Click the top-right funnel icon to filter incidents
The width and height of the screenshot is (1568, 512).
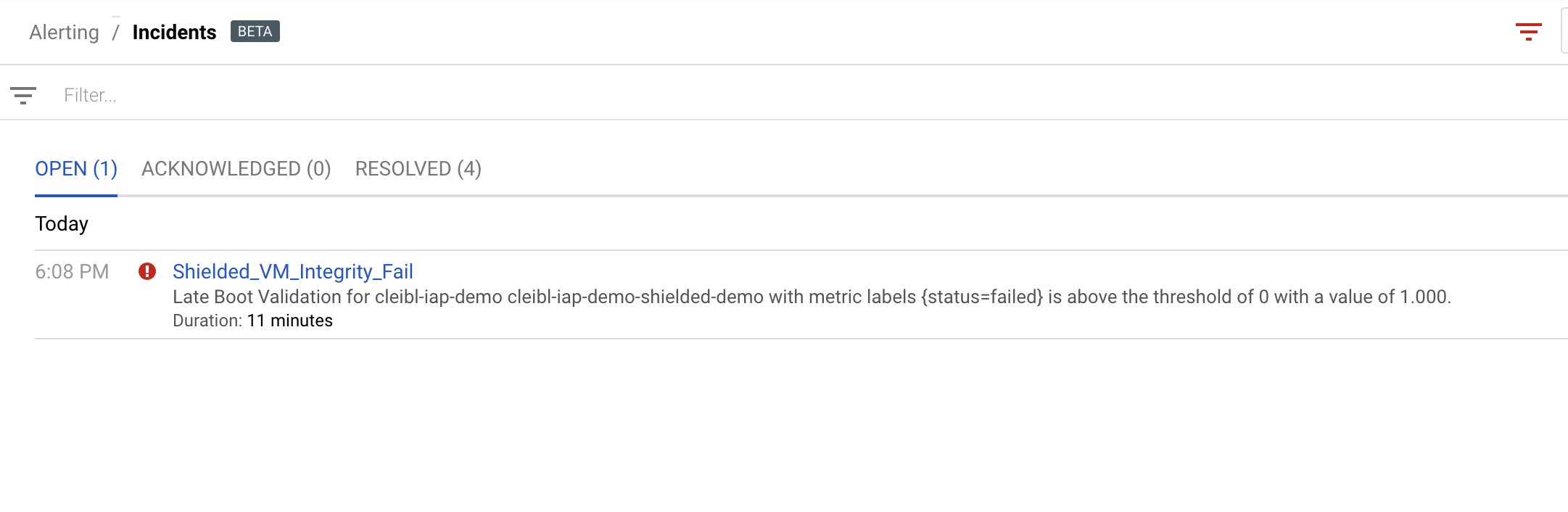[1530, 31]
